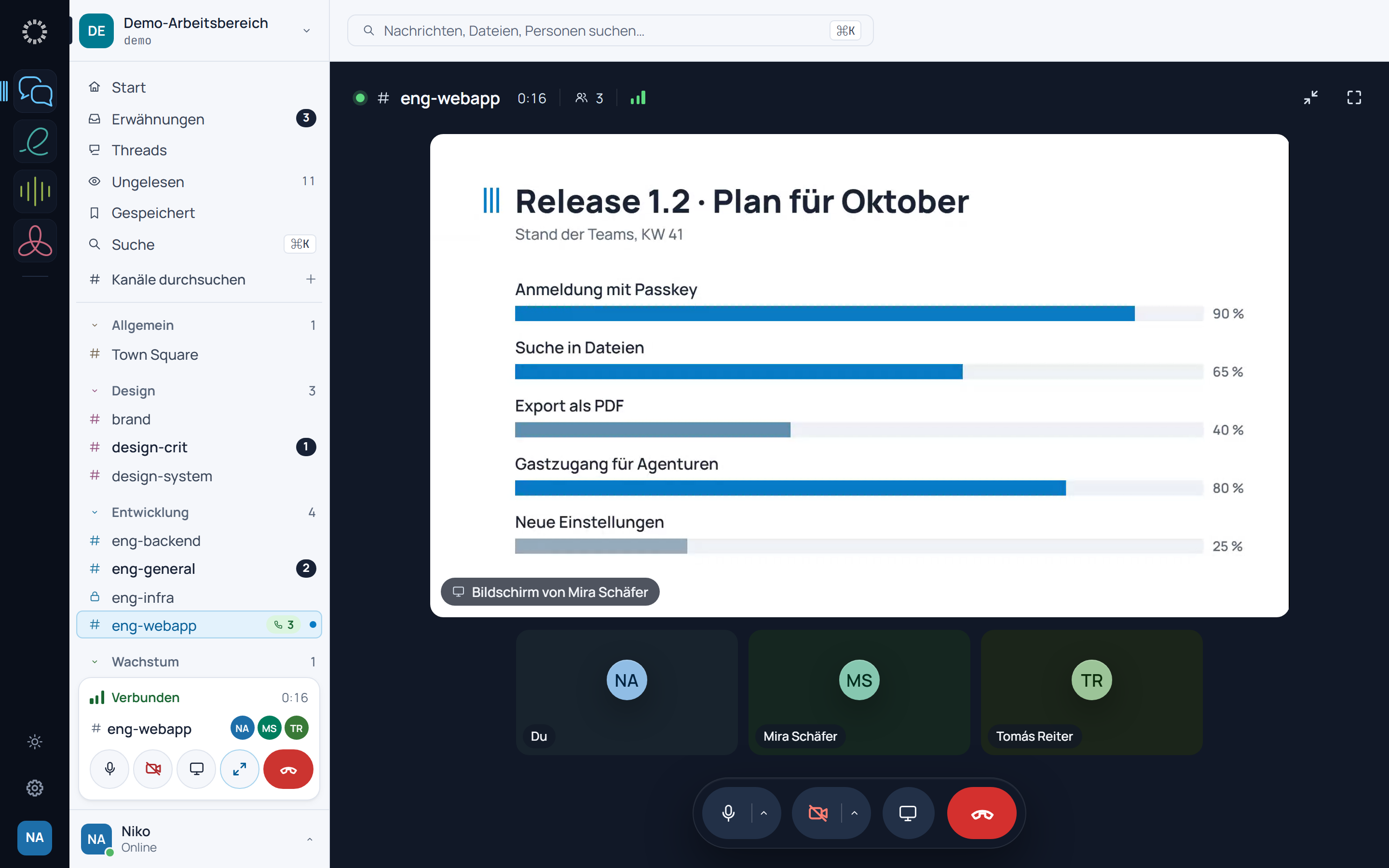The height and width of the screenshot is (868, 1389).
Task: Open the eng-general channel
Action: (x=199, y=569)
